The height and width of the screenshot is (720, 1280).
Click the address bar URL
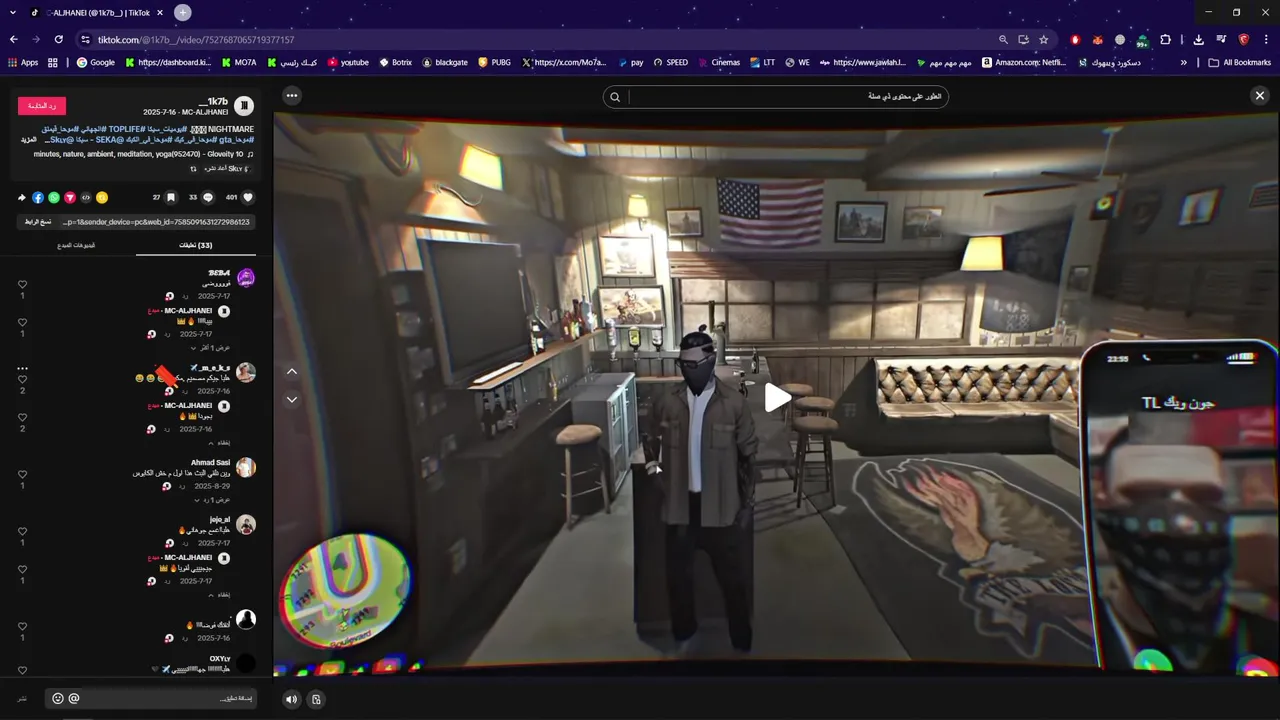point(195,40)
